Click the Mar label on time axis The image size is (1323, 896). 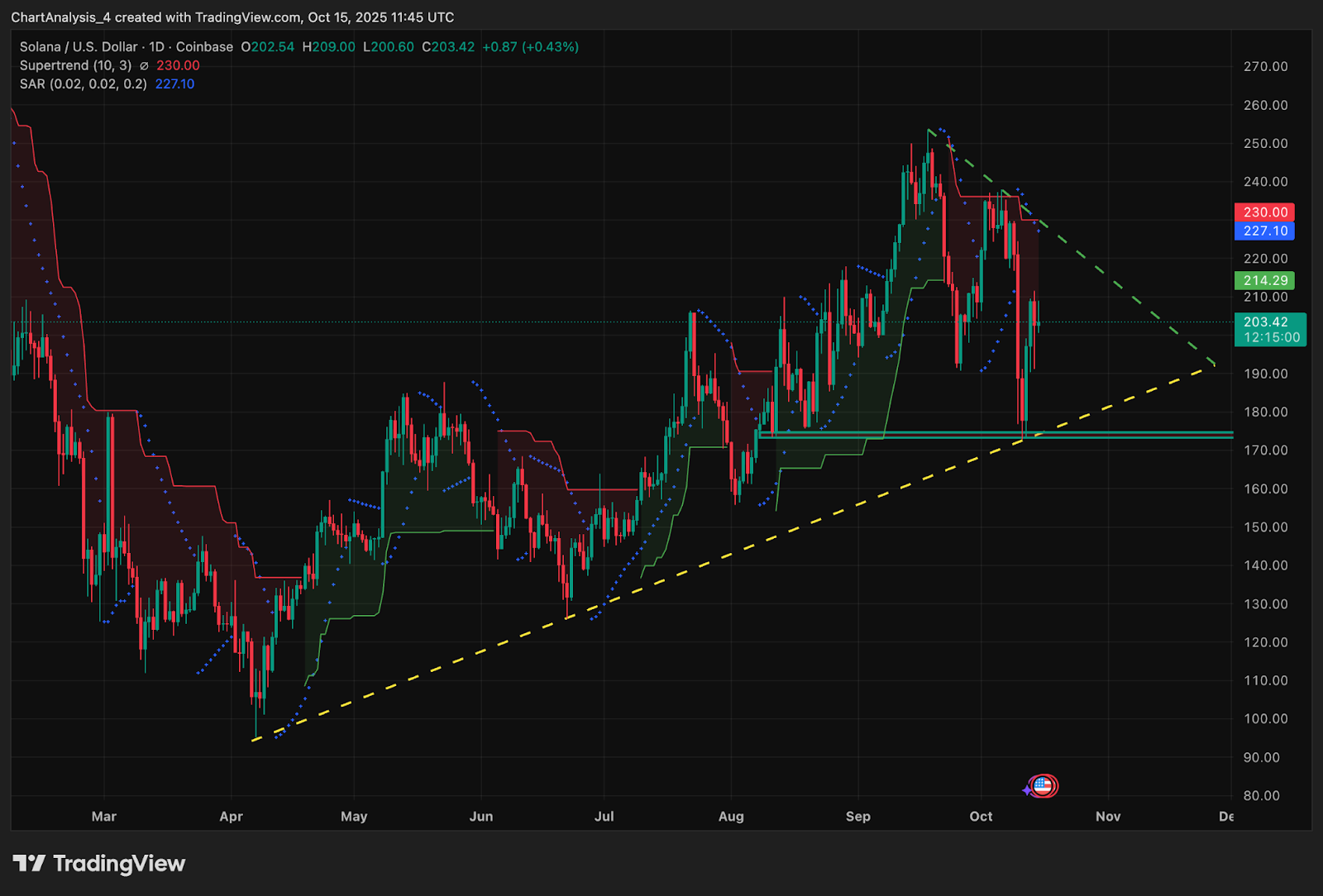(x=104, y=817)
